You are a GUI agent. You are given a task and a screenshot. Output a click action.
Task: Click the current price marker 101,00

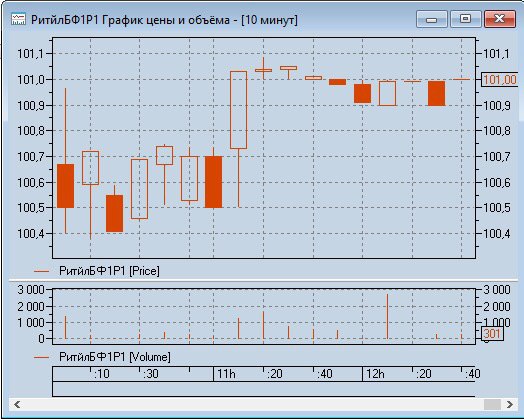point(500,80)
